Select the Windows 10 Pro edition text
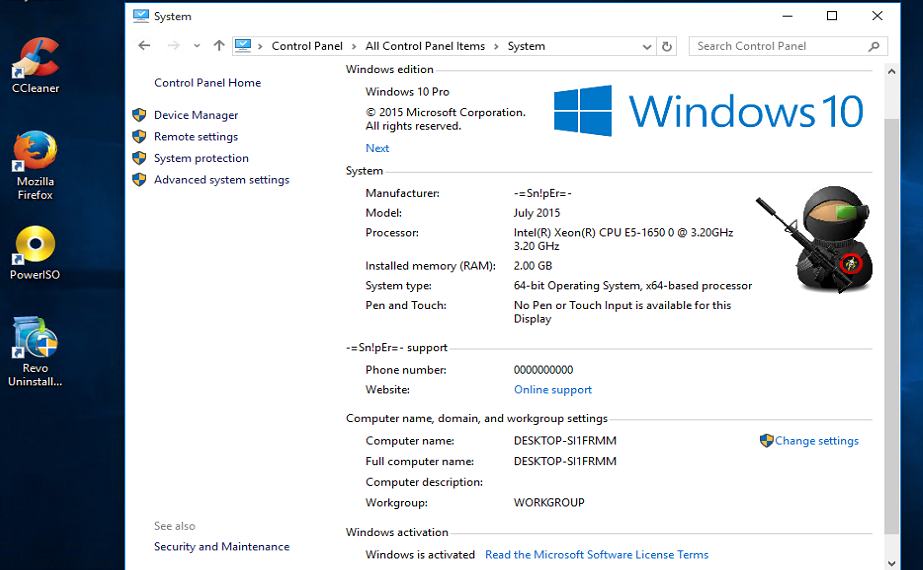This screenshot has height=570, width=923. click(407, 92)
